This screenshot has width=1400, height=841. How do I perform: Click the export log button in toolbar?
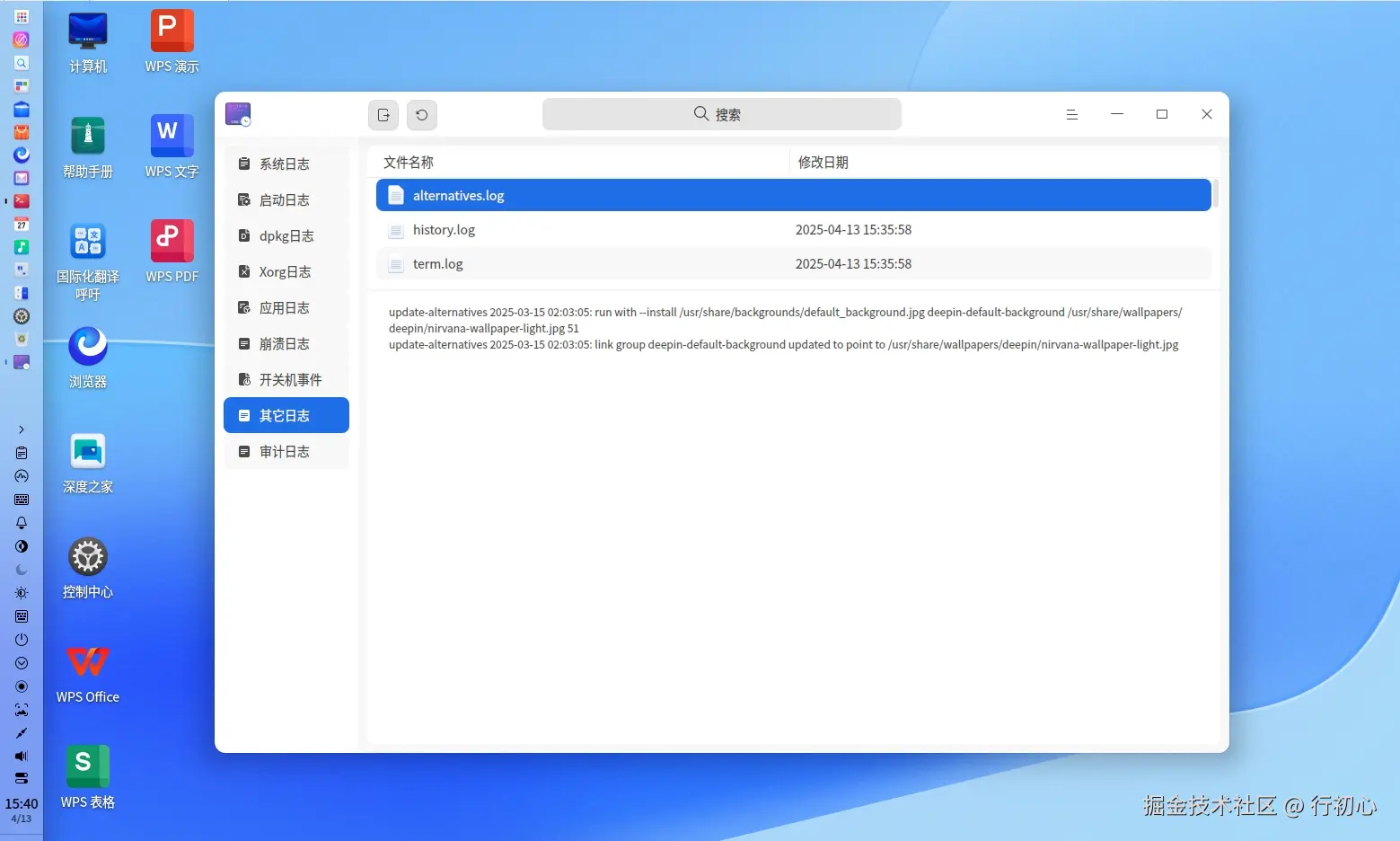(383, 115)
